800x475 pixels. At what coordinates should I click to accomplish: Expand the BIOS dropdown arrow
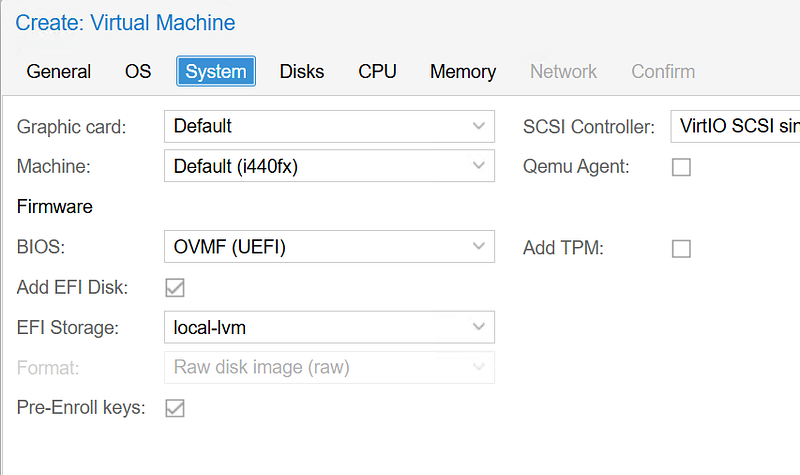click(478, 247)
